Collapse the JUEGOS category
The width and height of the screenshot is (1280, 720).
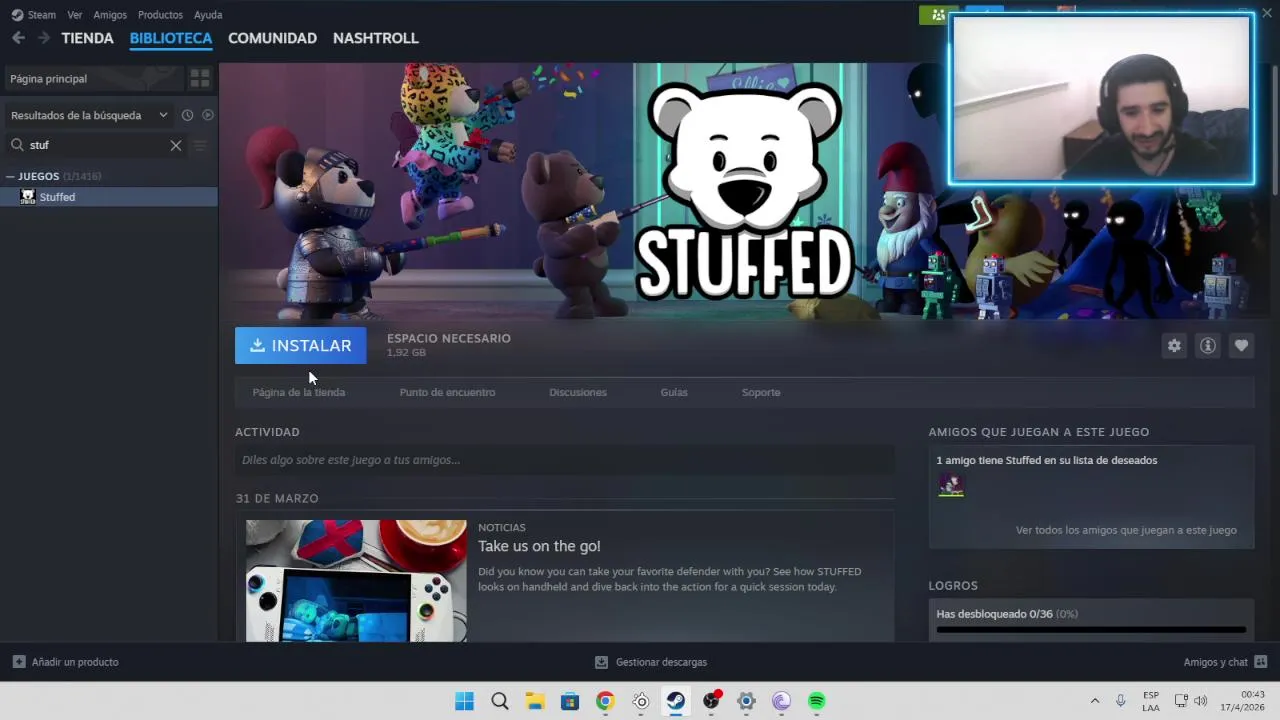10,176
